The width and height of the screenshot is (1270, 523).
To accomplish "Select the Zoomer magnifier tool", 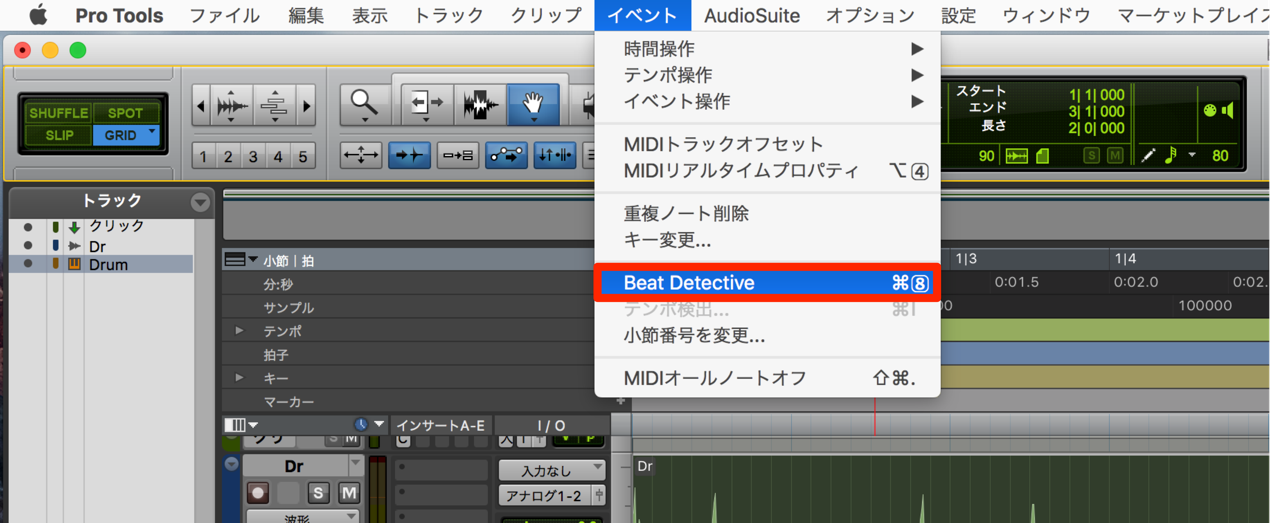I will tap(364, 104).
